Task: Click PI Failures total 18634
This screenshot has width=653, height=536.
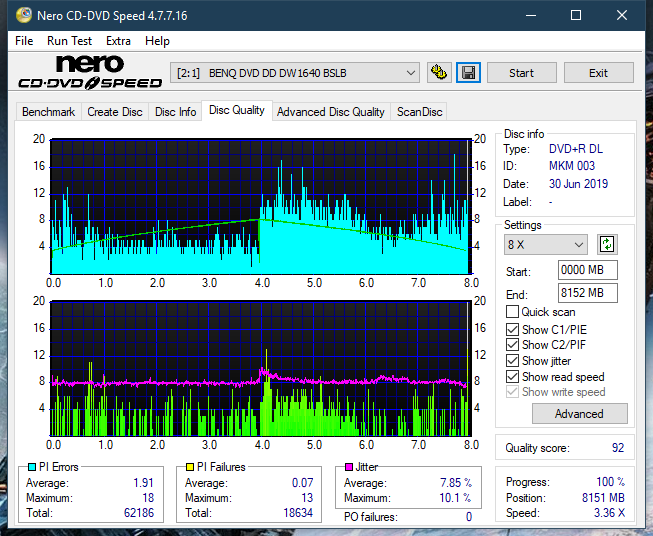Action: [x=298, y=513]
